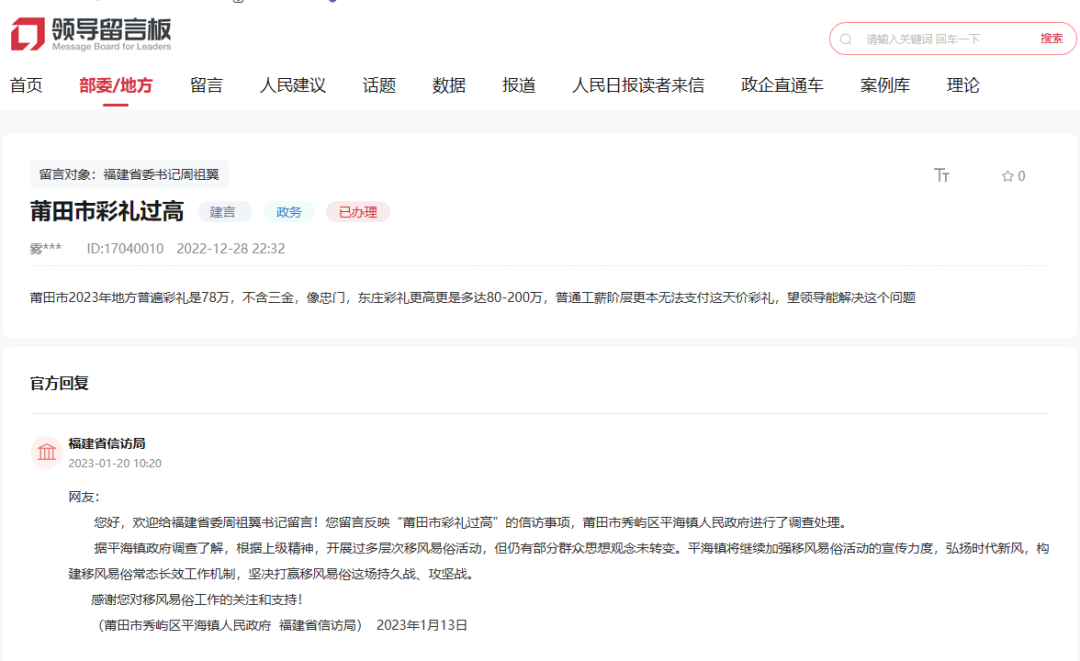Click the 政务 tag badge
The width and height of the screenshot is (1080, 661).
pos(288,211)
